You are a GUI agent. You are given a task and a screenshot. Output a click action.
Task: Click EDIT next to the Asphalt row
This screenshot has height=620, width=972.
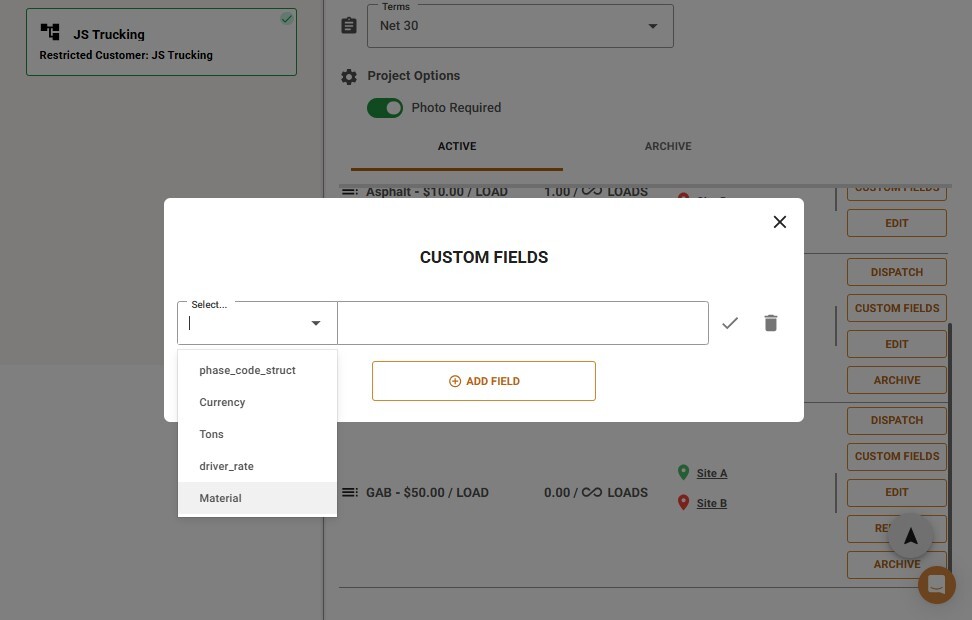pos(896,223)
